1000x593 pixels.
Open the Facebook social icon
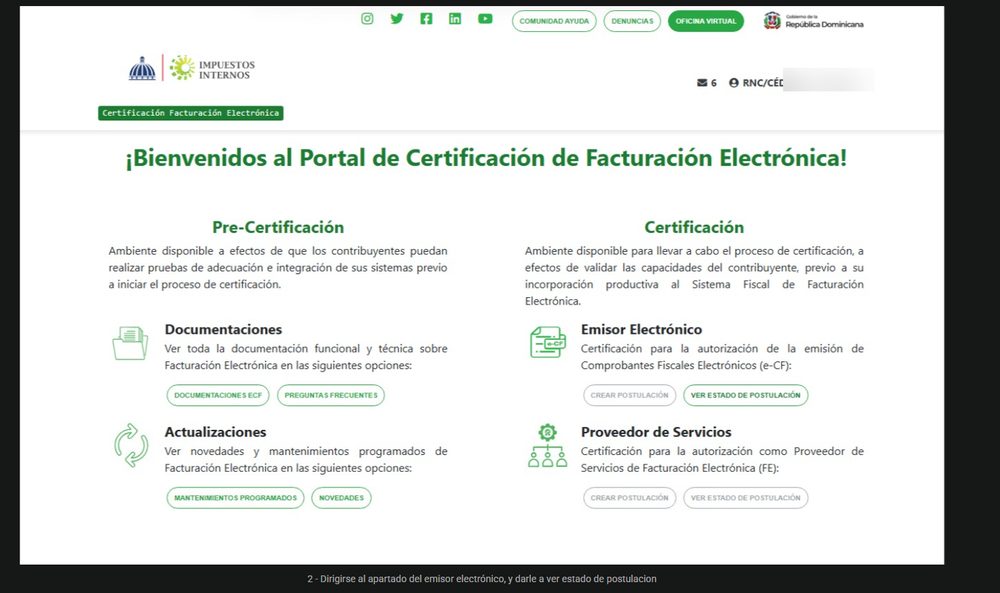point(426,18)
